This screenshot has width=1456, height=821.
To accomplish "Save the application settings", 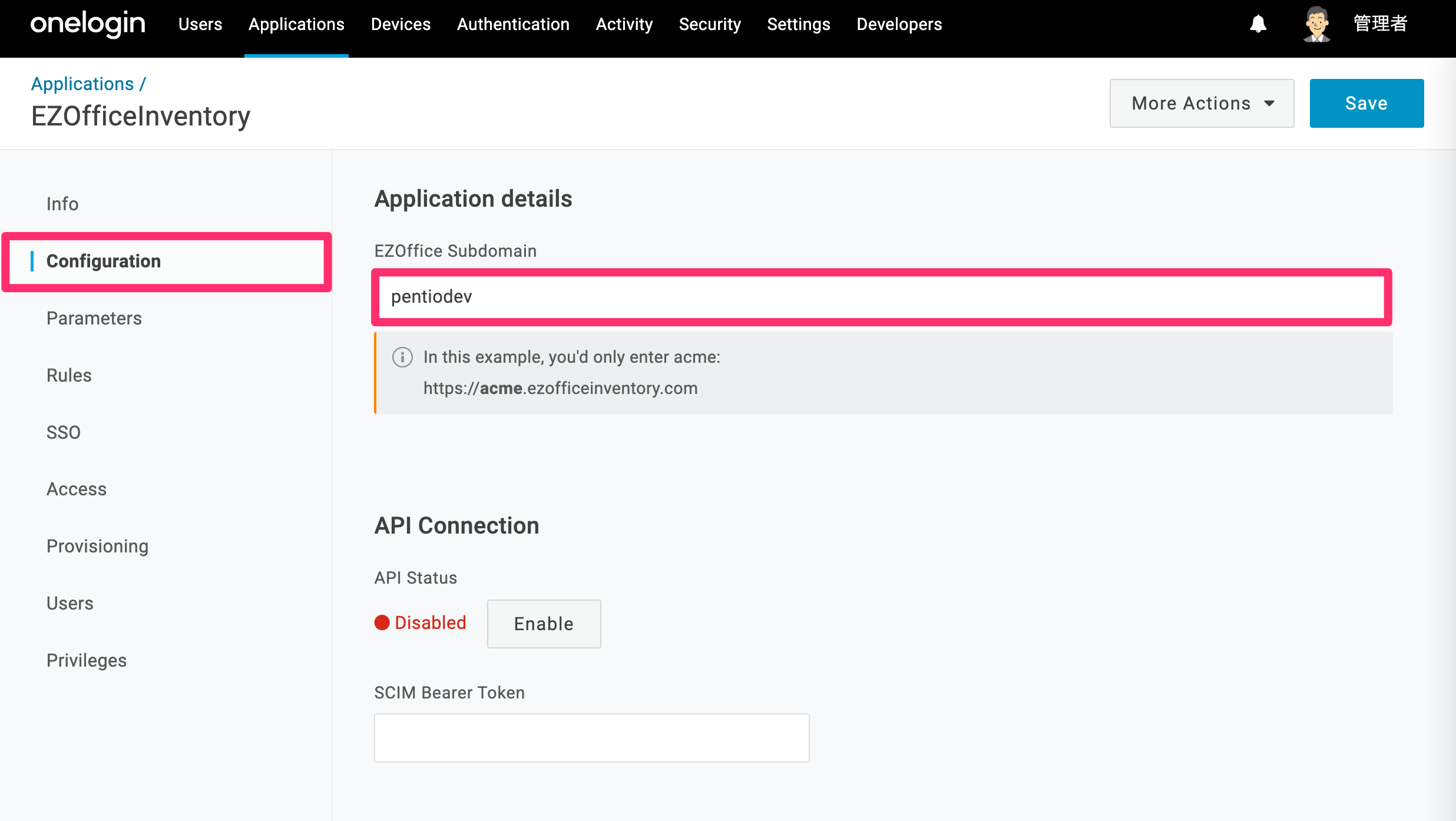I will click(x=1366, y=103).
